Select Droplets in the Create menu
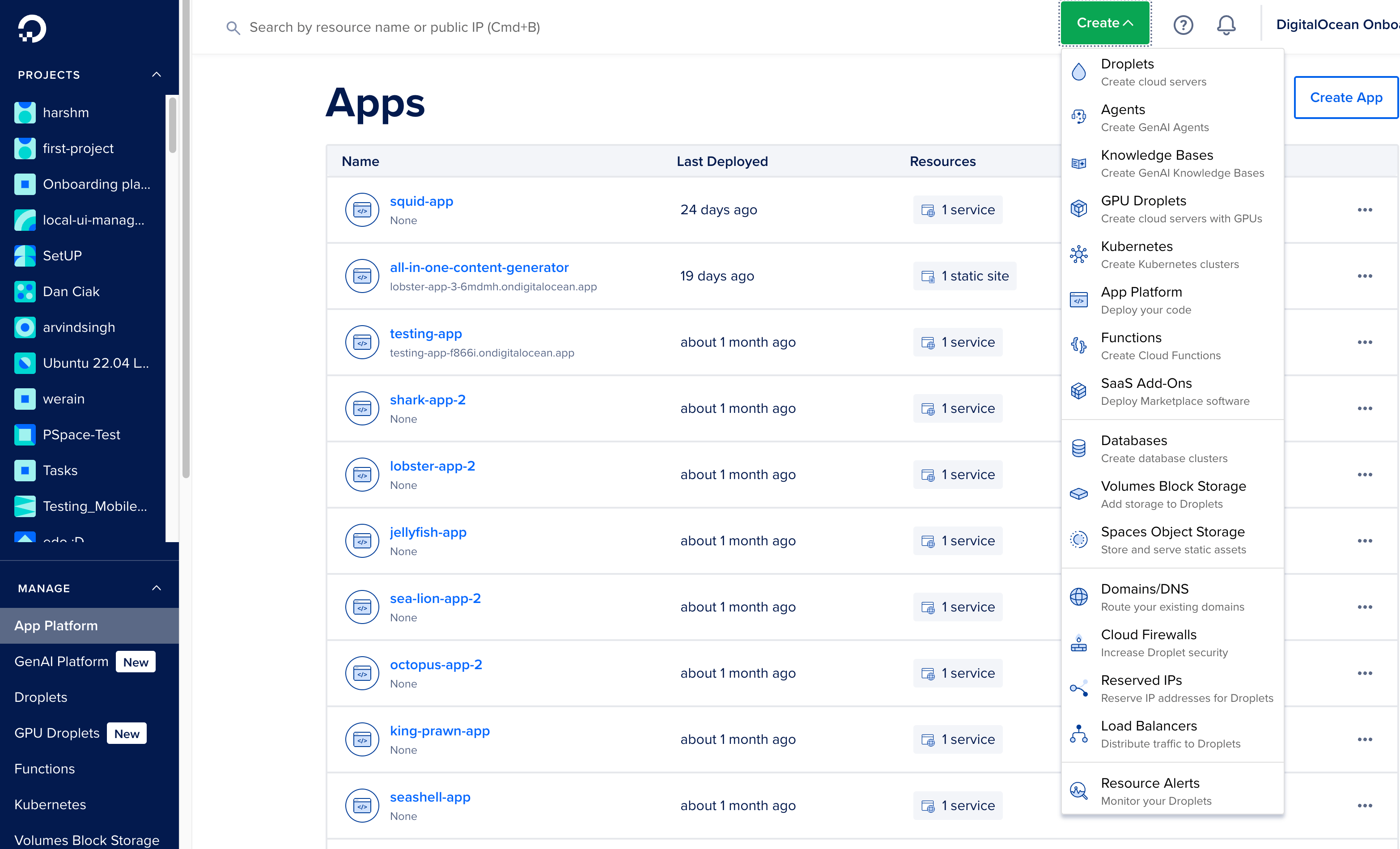 click(x=1172, y=72)
